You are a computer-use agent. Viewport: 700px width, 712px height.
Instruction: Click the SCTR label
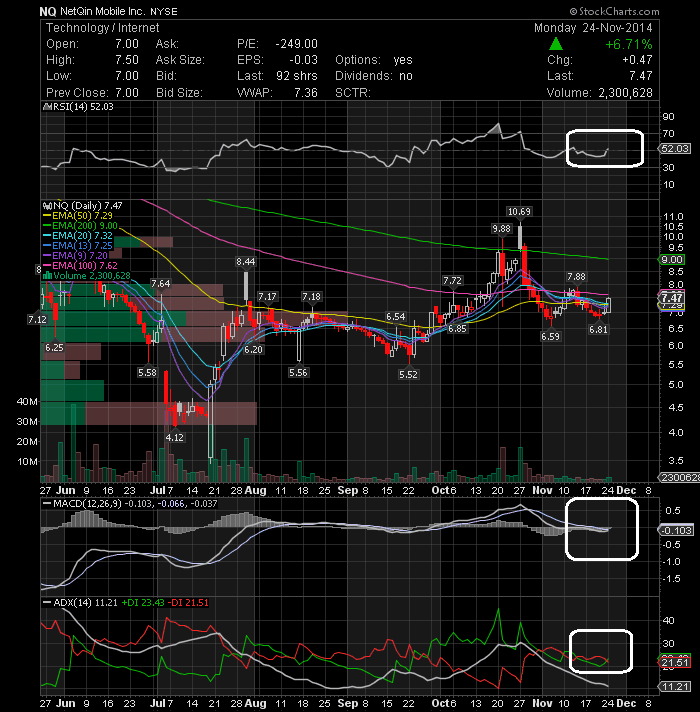tap(353, 93)
